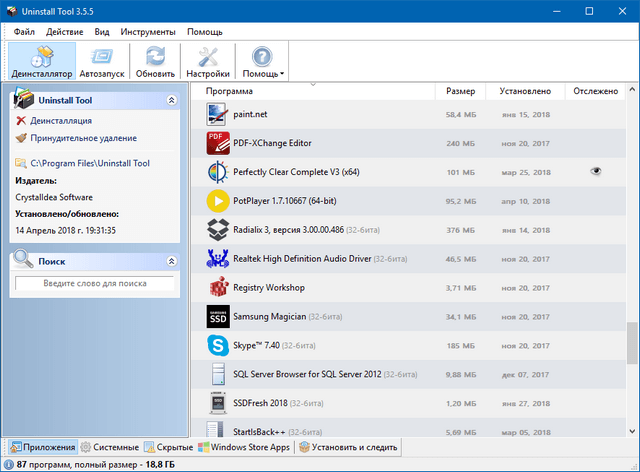Screen dimensions: 640x472
Task: Open the Автозапуск startup manager icon
Action: 103,56
